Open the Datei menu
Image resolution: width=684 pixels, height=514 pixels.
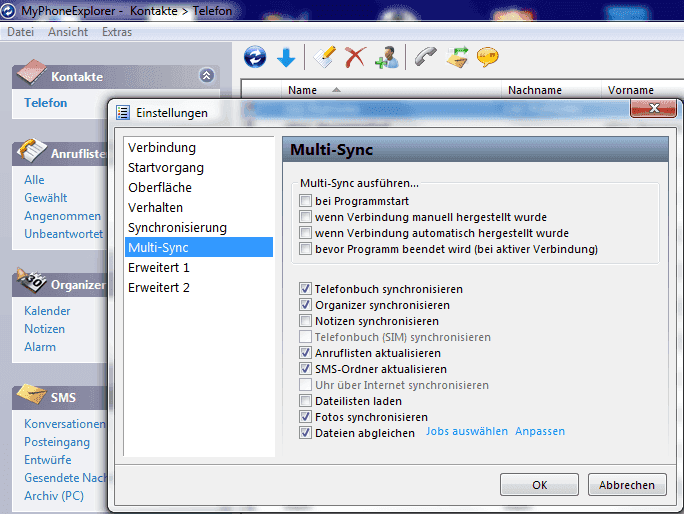point(20,32)
